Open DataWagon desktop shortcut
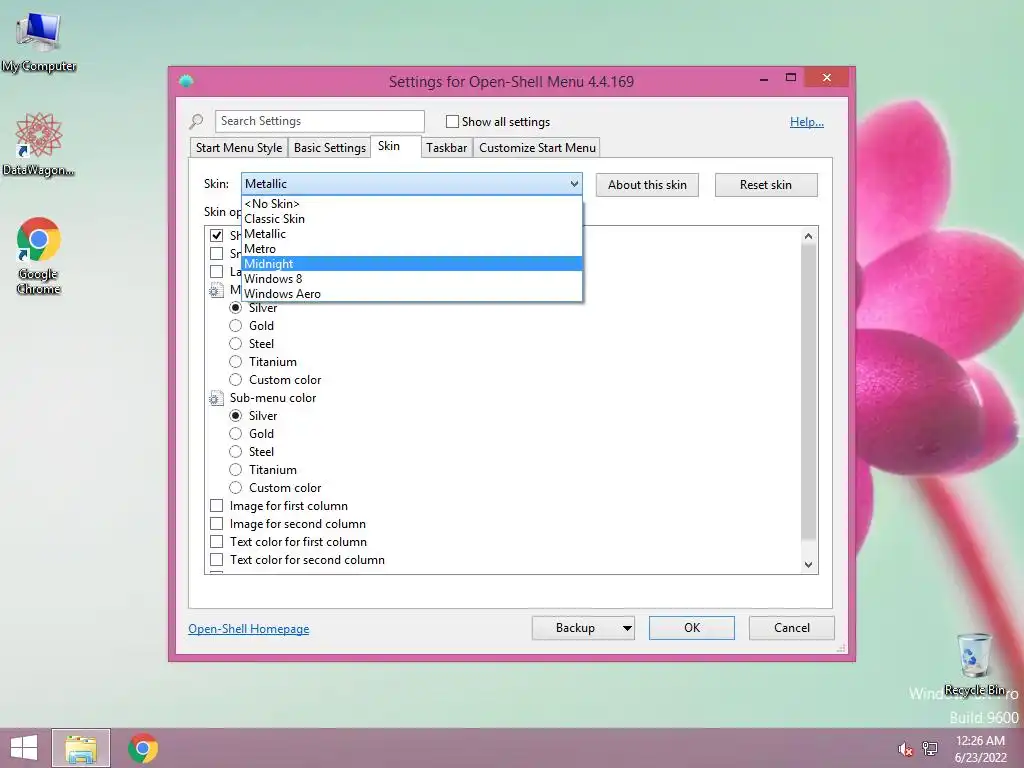 39,144
